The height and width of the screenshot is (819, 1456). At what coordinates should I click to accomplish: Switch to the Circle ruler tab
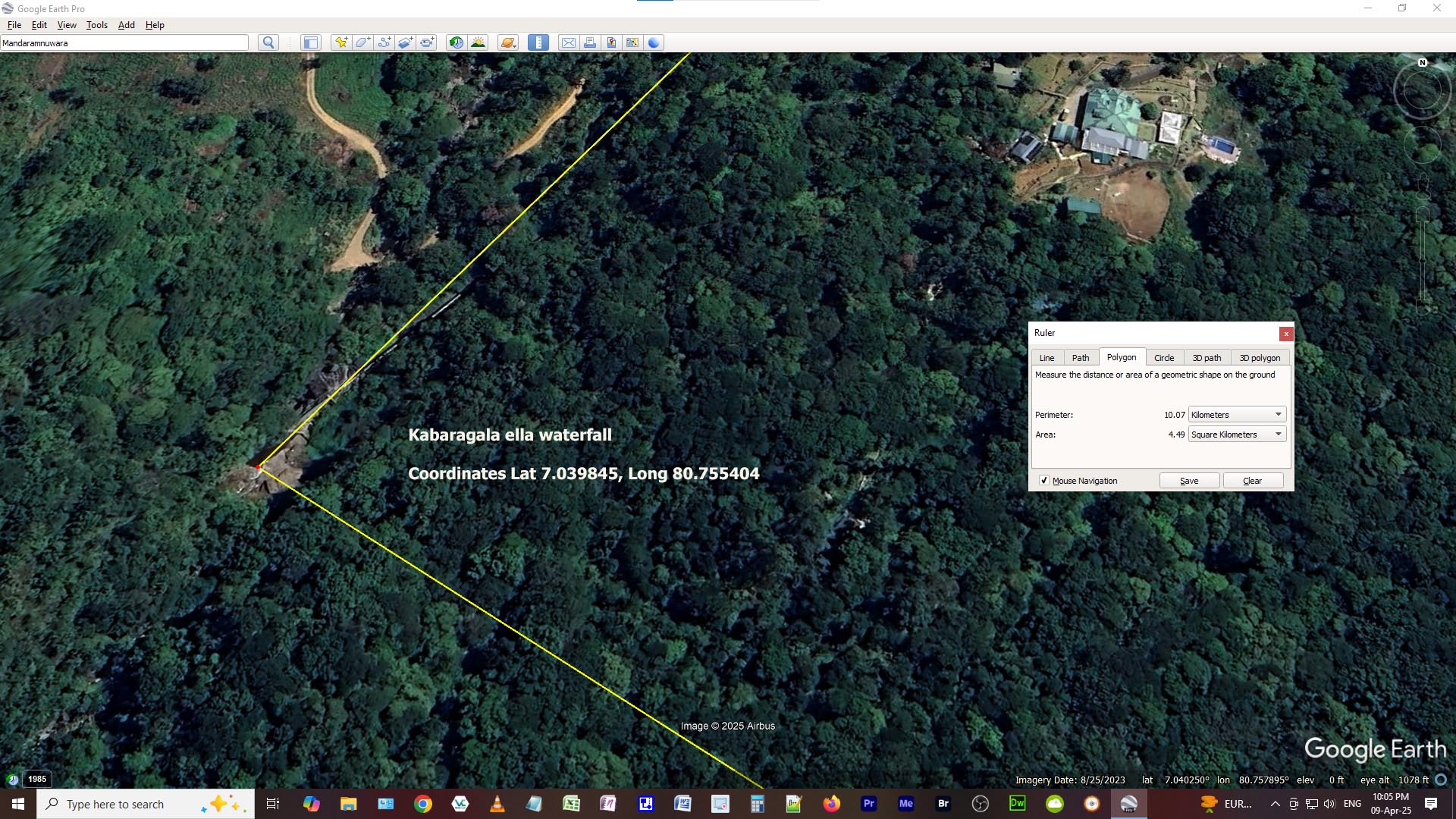1163,358
